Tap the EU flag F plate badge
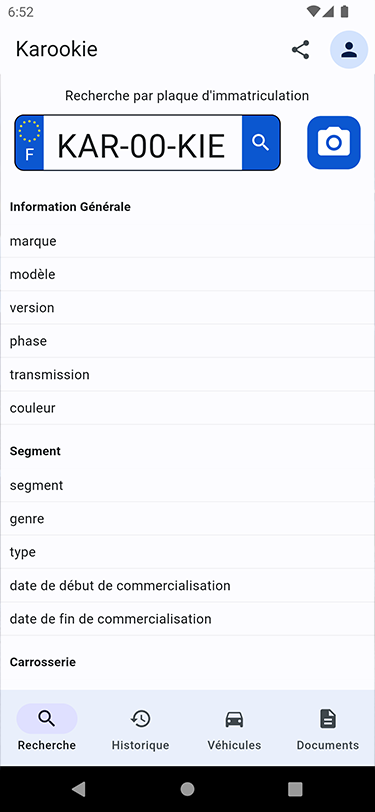The width and height of the screenshot is (375, 812). click(x=30, y=142)
